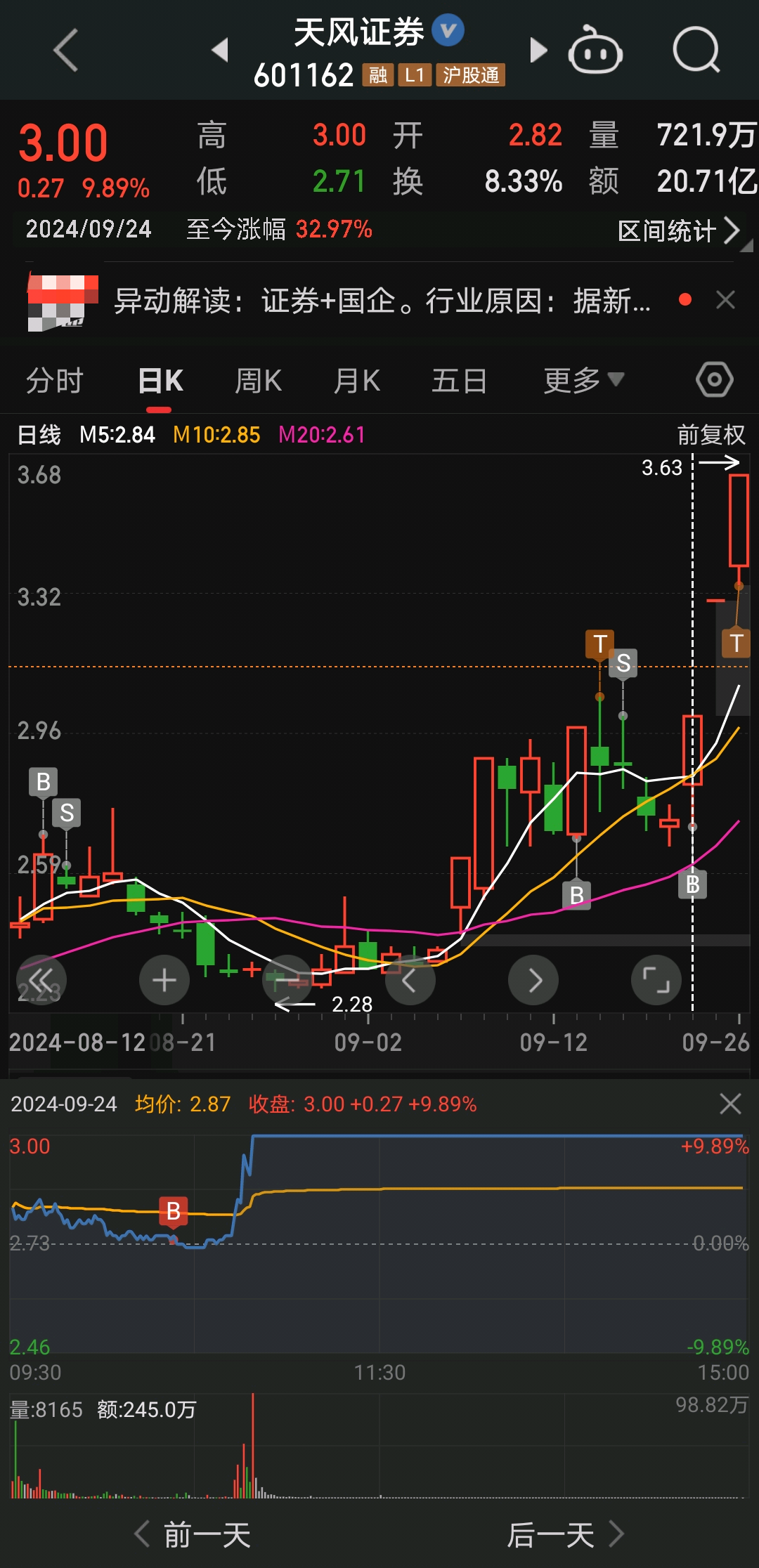Change the 前复权 adjustment mode
The image size is (759, 1568).
click(711, 435)
